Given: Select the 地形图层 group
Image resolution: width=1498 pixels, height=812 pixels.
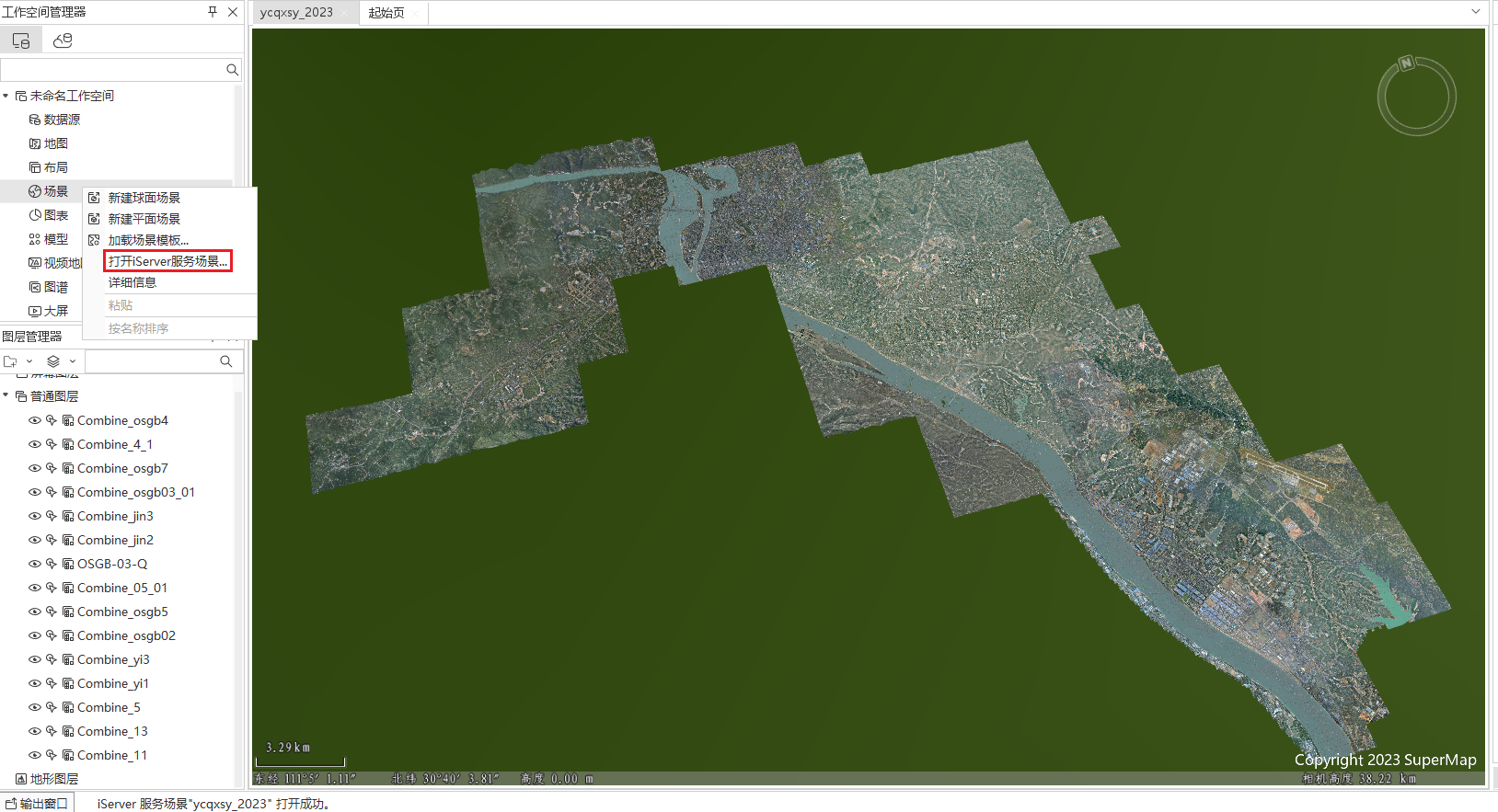Looking at the screenshot, I should (53, 779).
